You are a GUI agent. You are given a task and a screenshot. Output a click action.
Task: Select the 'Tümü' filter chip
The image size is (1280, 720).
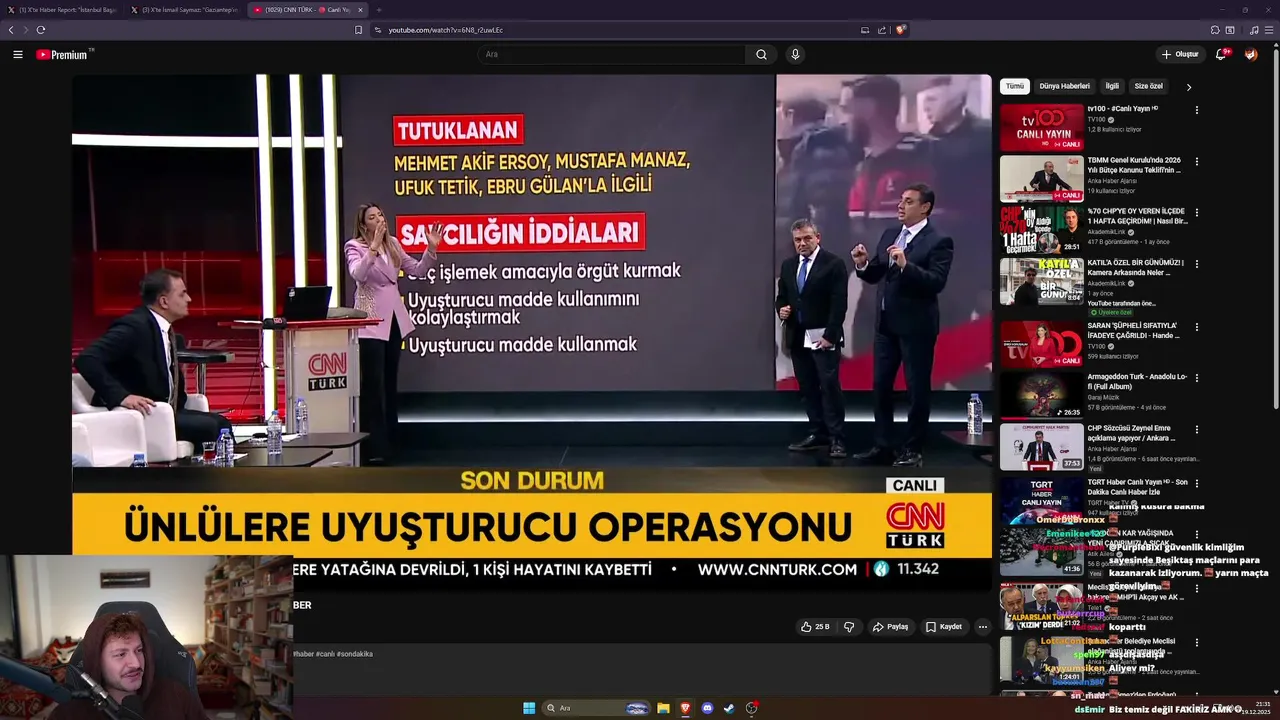tap(1015, 86)
